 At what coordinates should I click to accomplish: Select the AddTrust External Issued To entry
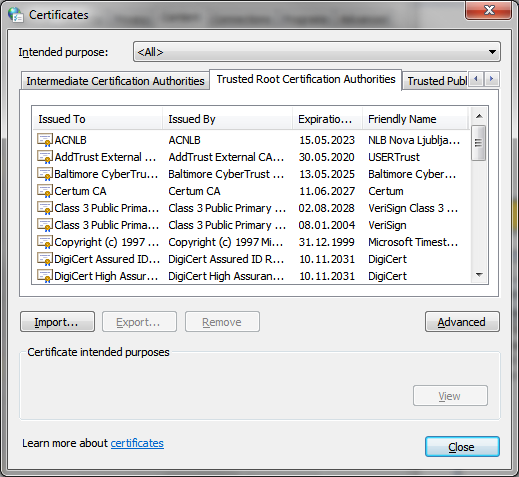point(105,157)
